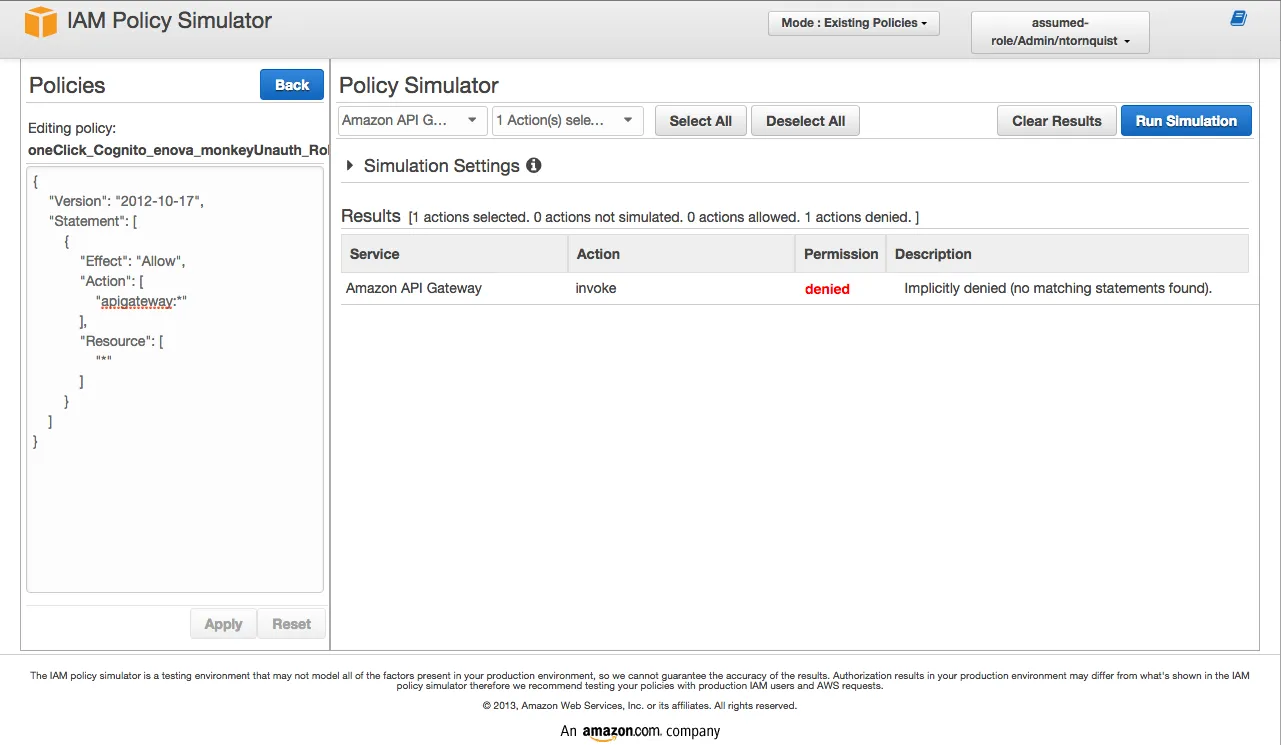Open the 1 Action(s) selected dropdown
The height and width of the screenshot is (745, 1281).
(568, 120)
